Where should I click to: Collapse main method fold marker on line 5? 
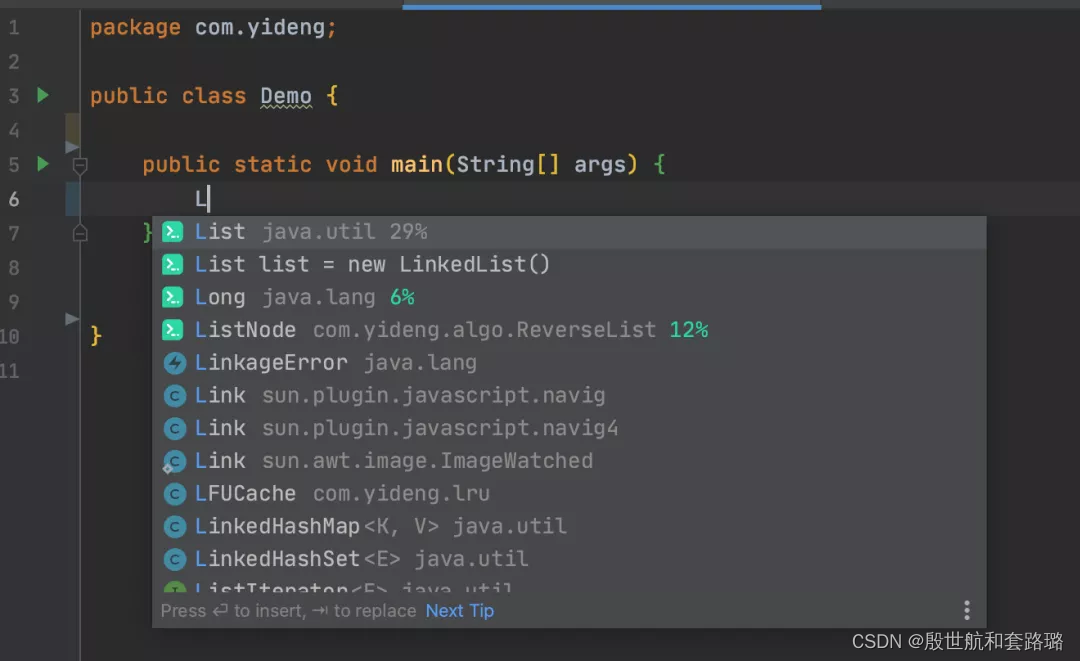[x=80, y=165]
